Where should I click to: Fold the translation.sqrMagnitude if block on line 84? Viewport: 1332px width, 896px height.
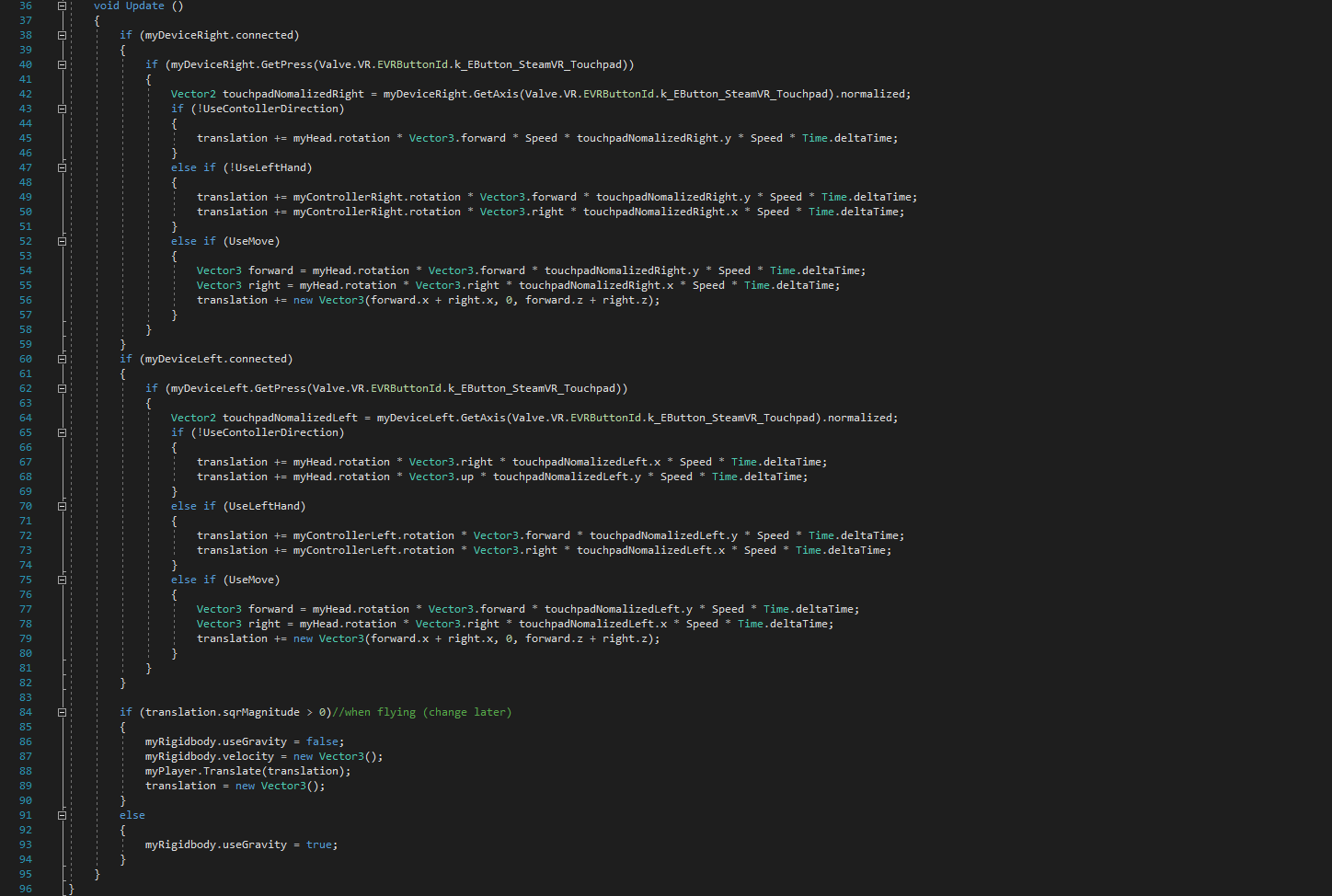coord(62,712)
